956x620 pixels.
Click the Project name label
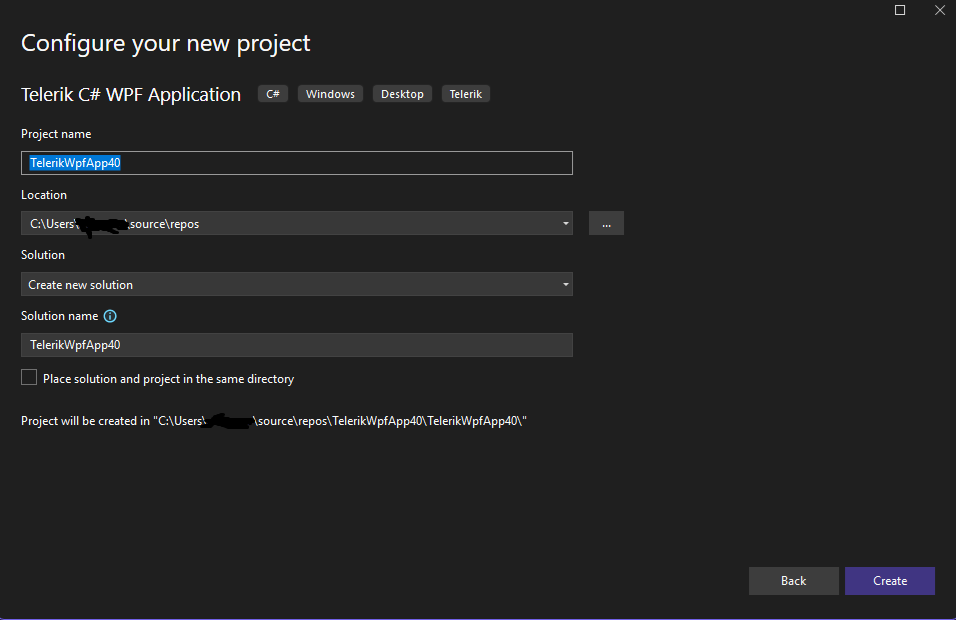pos(56,134)
